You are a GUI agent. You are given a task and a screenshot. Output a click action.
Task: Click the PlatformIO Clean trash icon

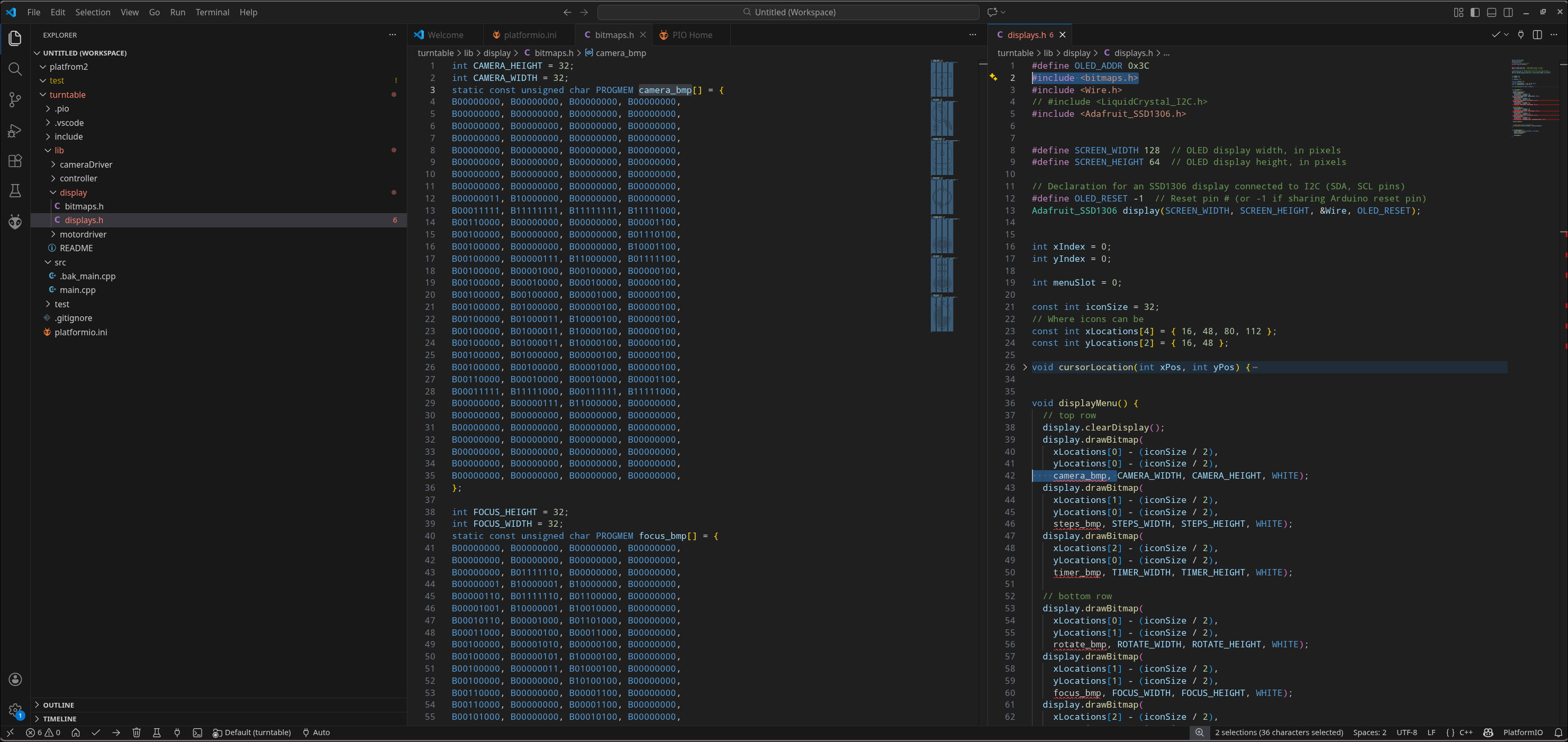tap(137, 732)
